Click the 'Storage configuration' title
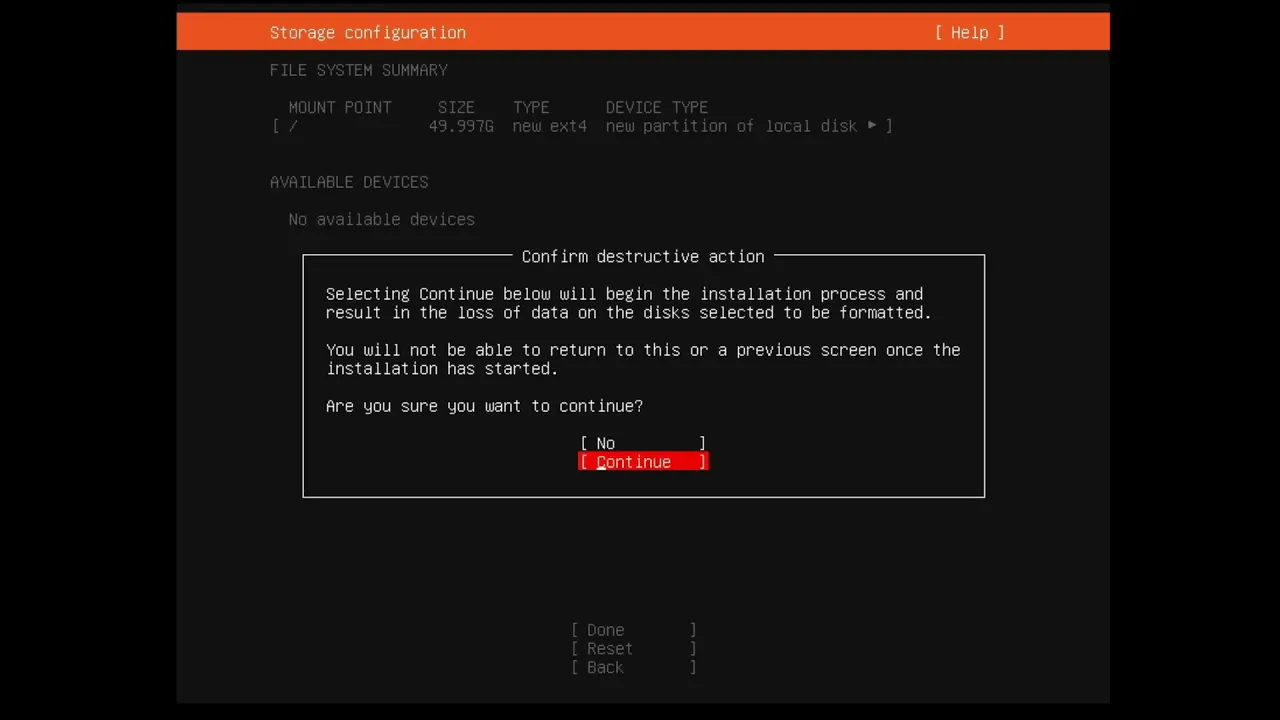Screen dimensions: 1280x720 [x=368, y=33]
